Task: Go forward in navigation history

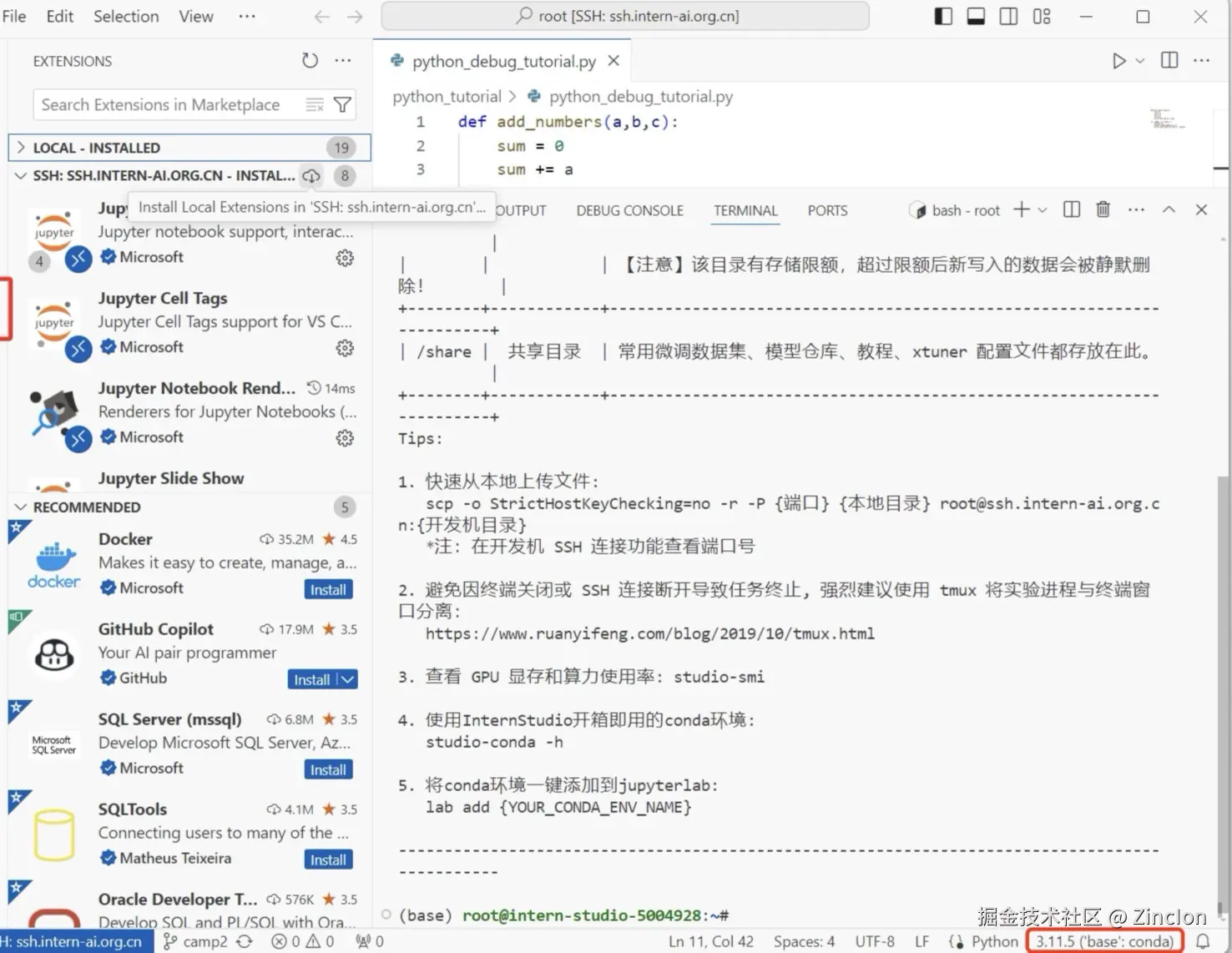Action: pyautogui.click(x=355, y=17)
